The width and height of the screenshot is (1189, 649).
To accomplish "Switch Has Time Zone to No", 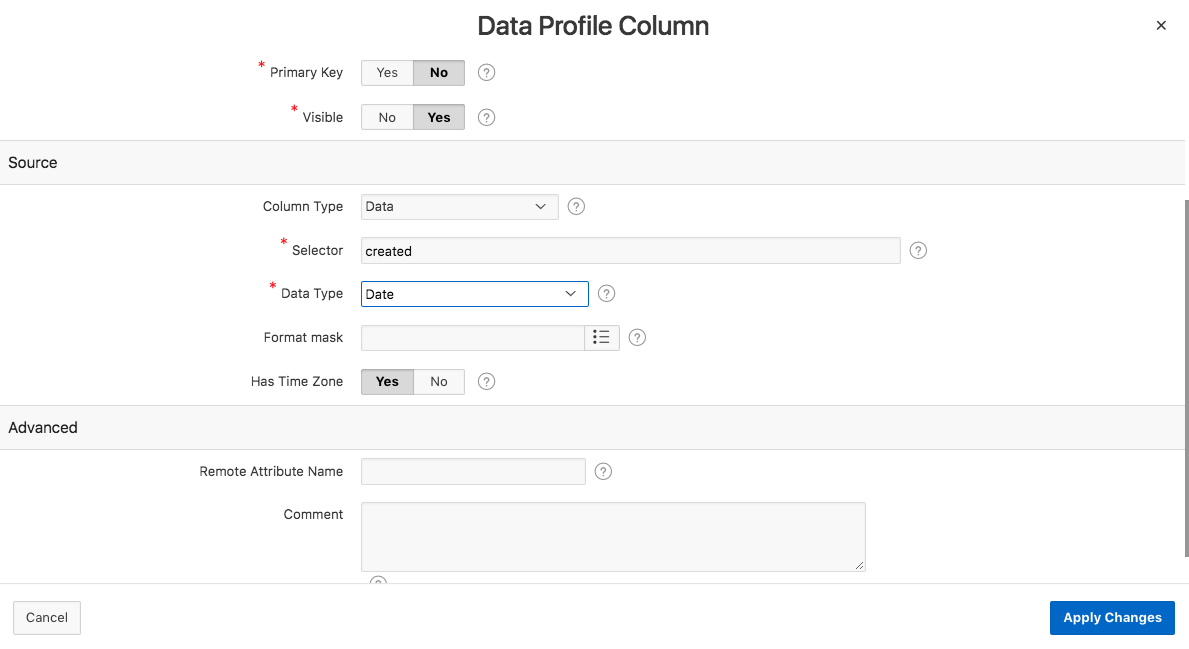I will tap(439, 382).
